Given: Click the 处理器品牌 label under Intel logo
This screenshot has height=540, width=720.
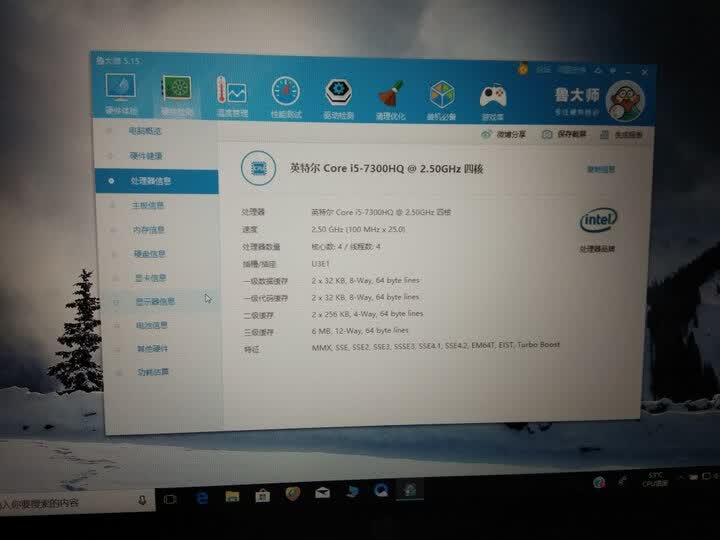Looking at the screenshot, I should [x=597, y=249].
